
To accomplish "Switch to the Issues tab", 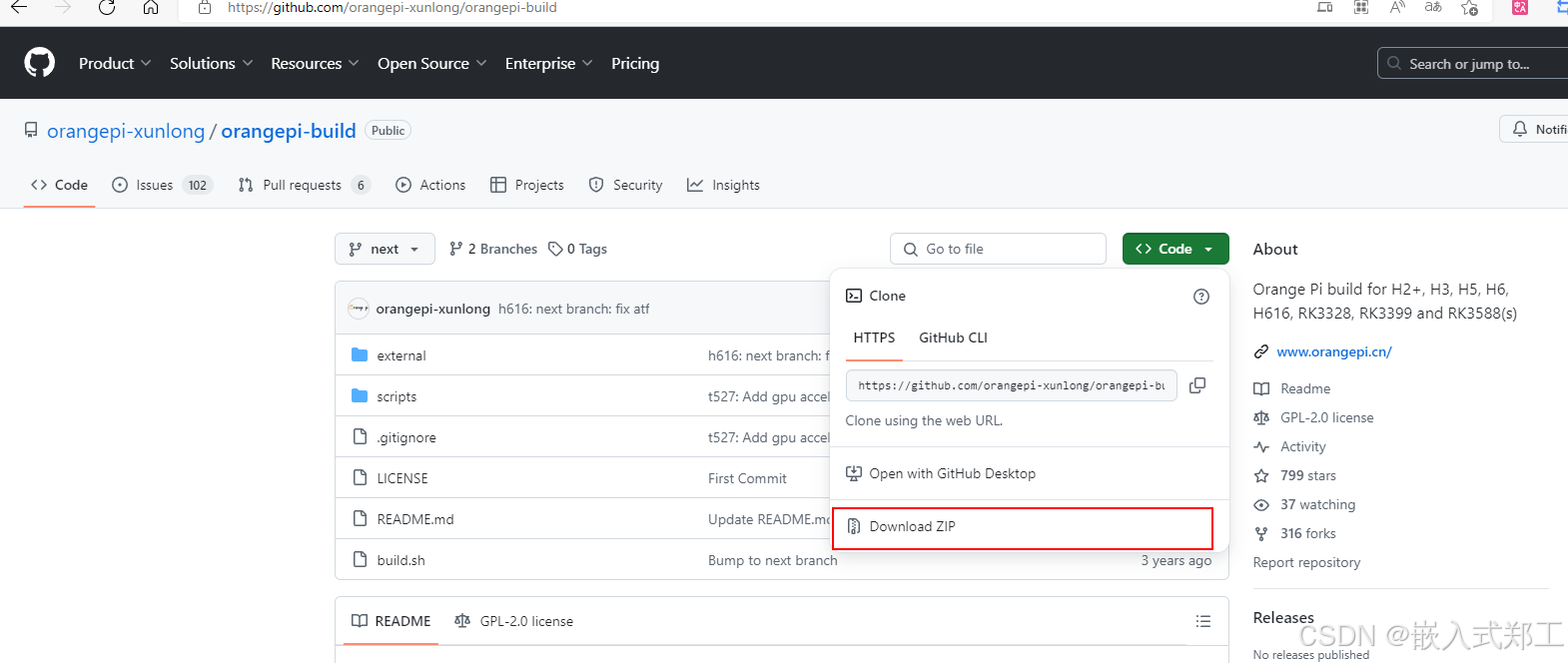I will click(162, 185).
